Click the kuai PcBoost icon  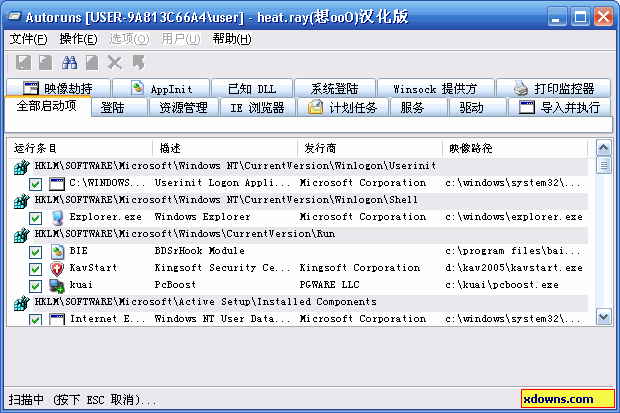(57, 286)
